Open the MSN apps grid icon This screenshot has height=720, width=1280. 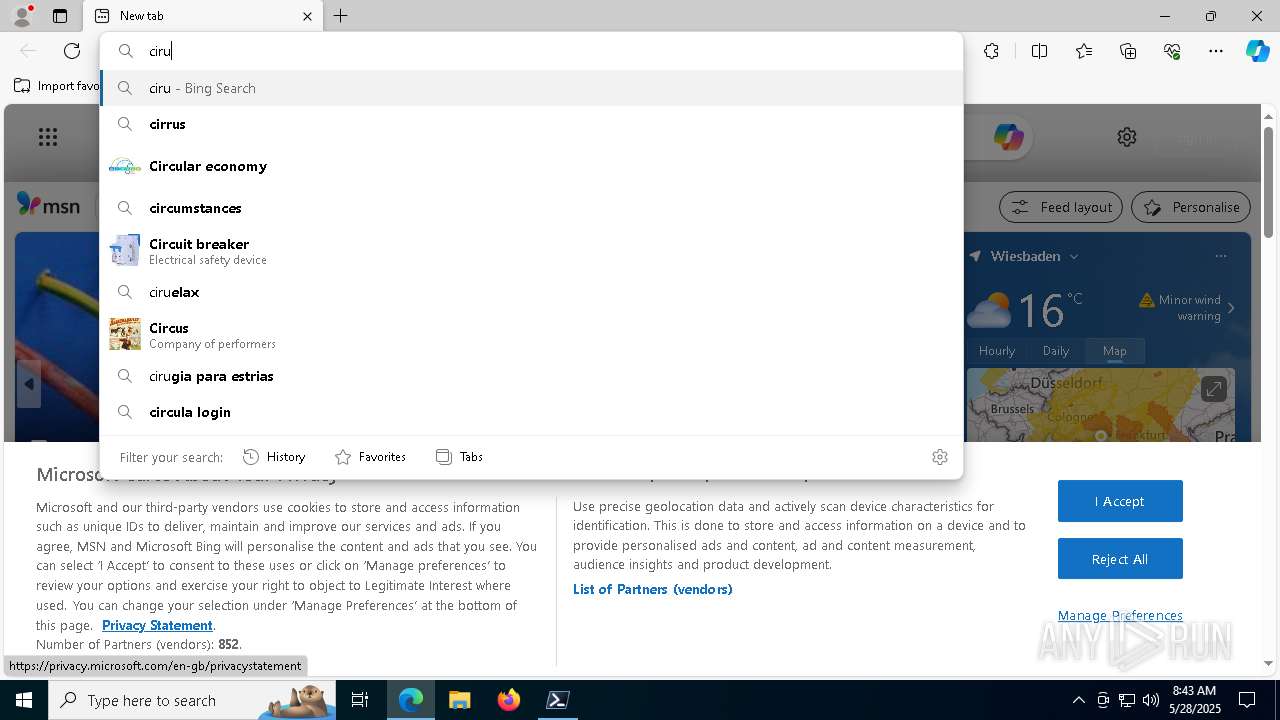pyautogui.click(x=48, y=137)
